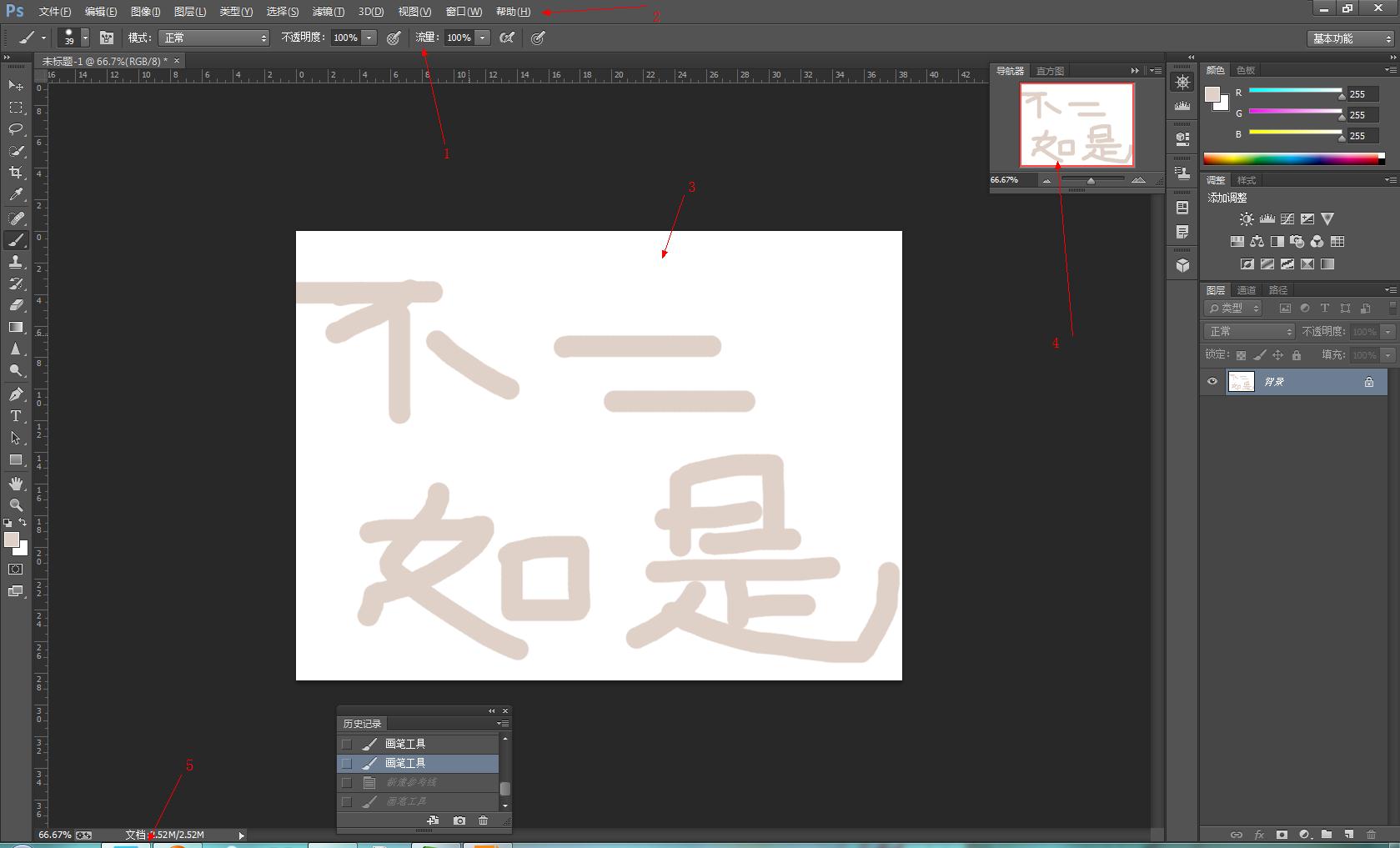Select the Clone Stamp tool

click(x=16, y=262)
